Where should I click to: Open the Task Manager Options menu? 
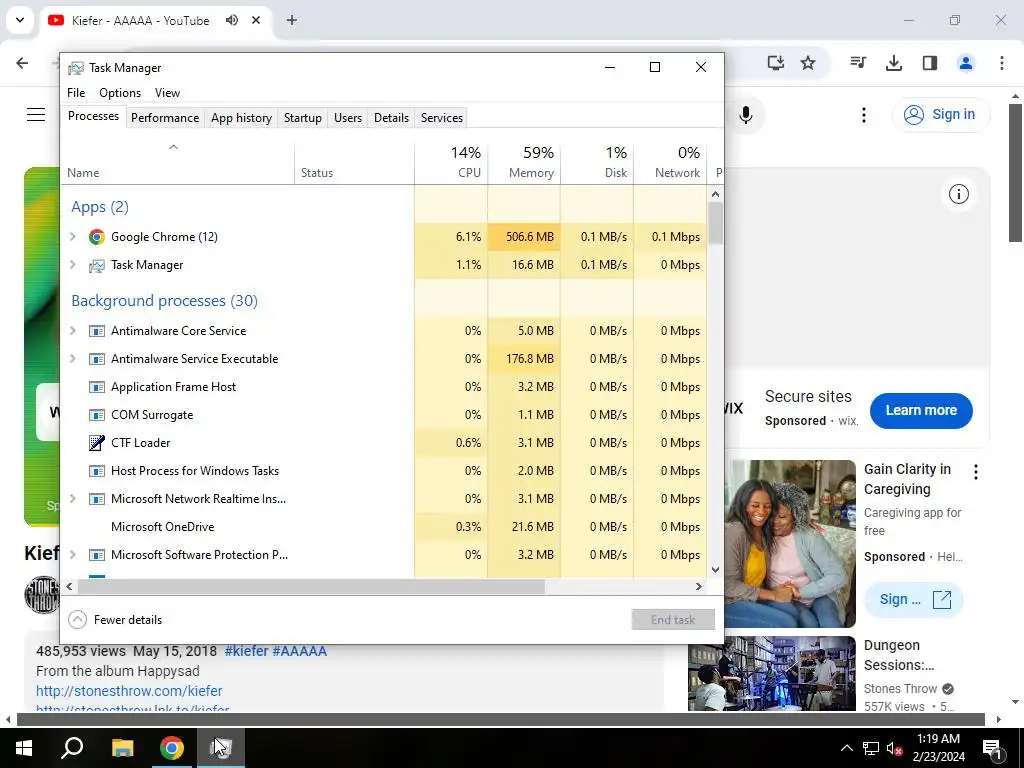120,93
